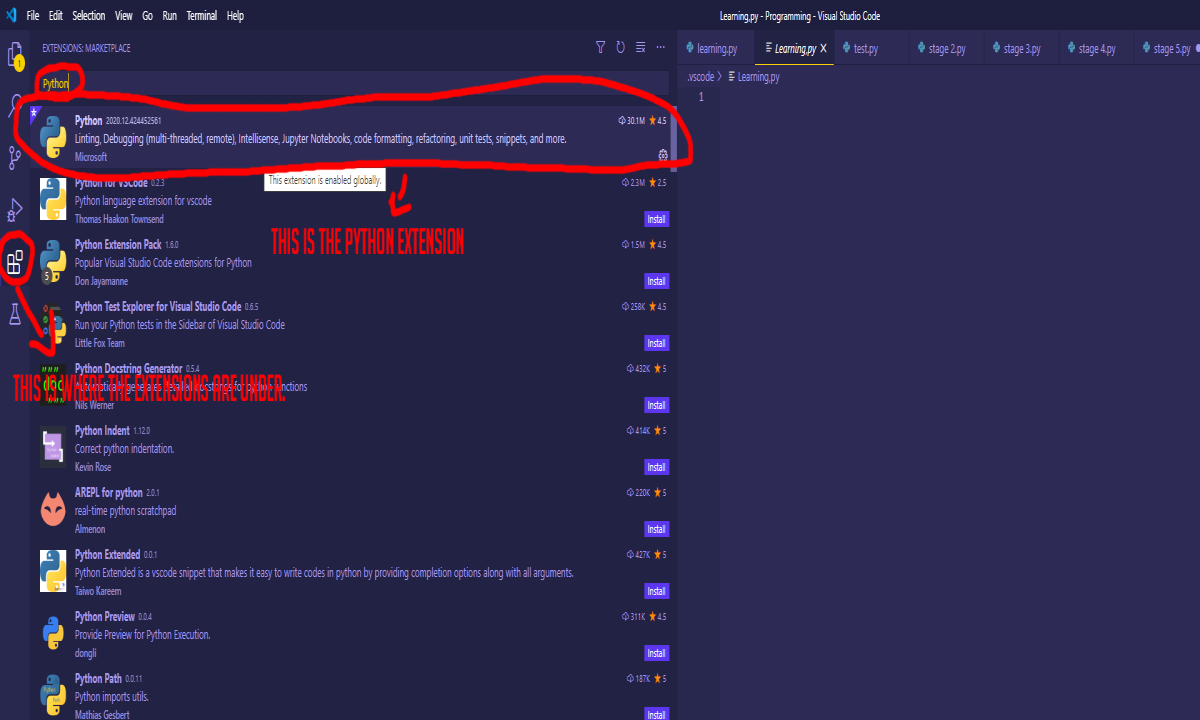Click publisher name Kevin Rose
The image size is (1200, 720).
[x=93, y=467]
